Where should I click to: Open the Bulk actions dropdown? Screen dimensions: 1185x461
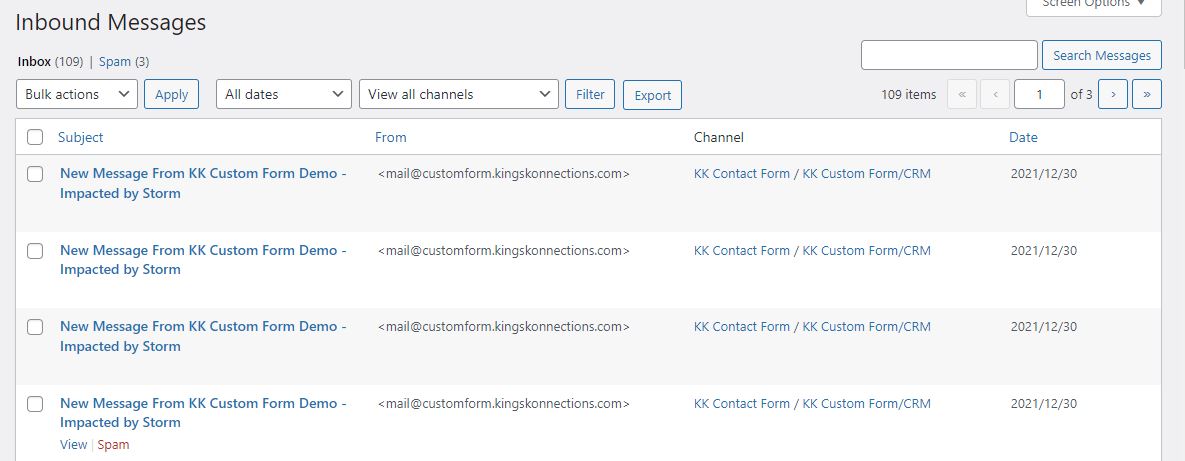[77, 94]
